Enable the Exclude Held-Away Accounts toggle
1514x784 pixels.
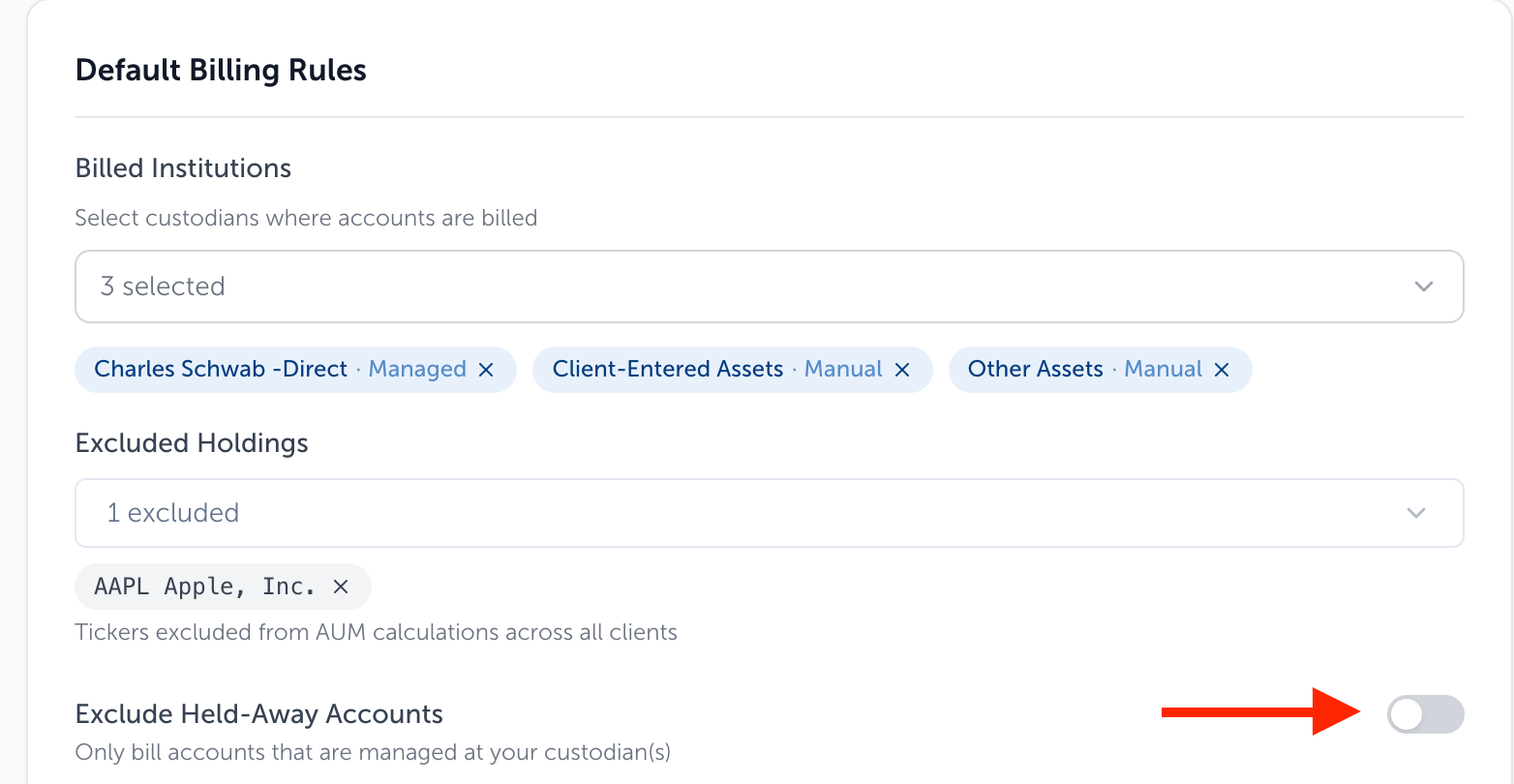[1425, 714]
